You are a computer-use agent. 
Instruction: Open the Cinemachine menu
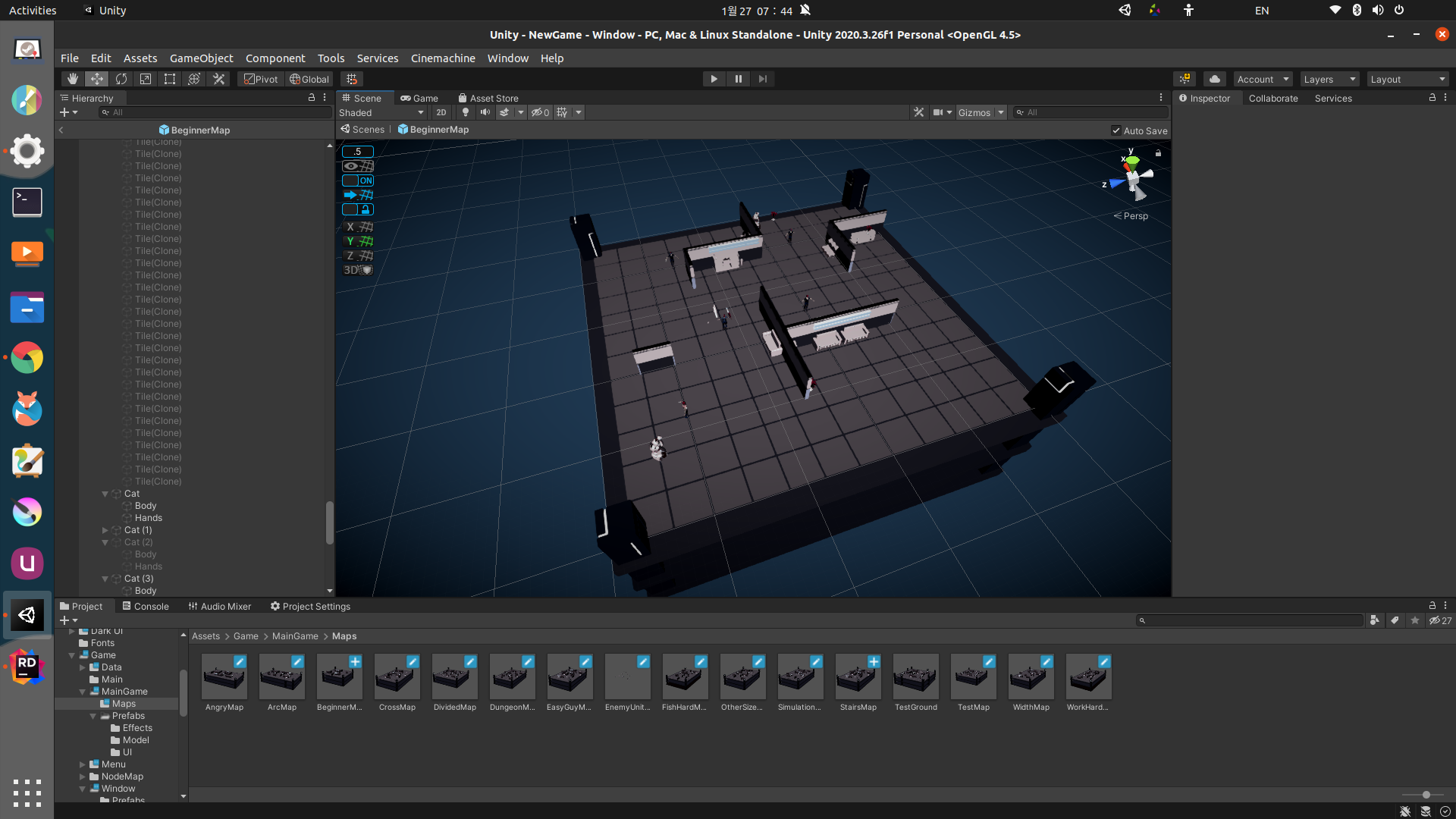tap(443, 58)
